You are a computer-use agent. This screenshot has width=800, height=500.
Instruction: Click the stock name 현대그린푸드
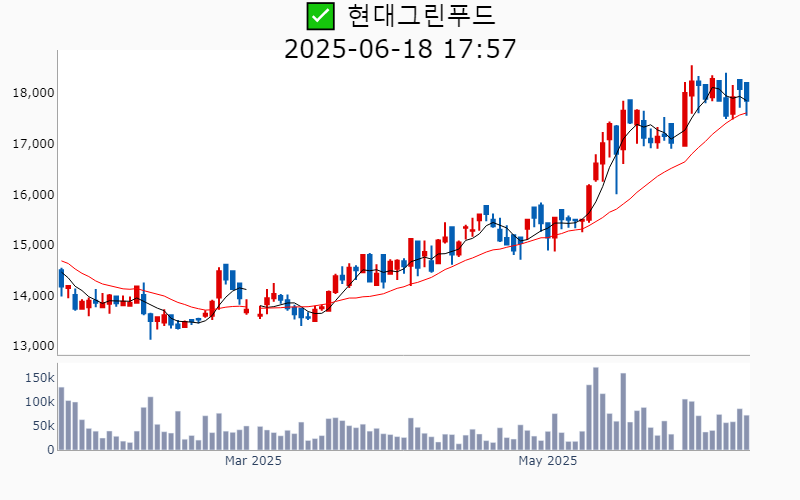click(421, 15)
